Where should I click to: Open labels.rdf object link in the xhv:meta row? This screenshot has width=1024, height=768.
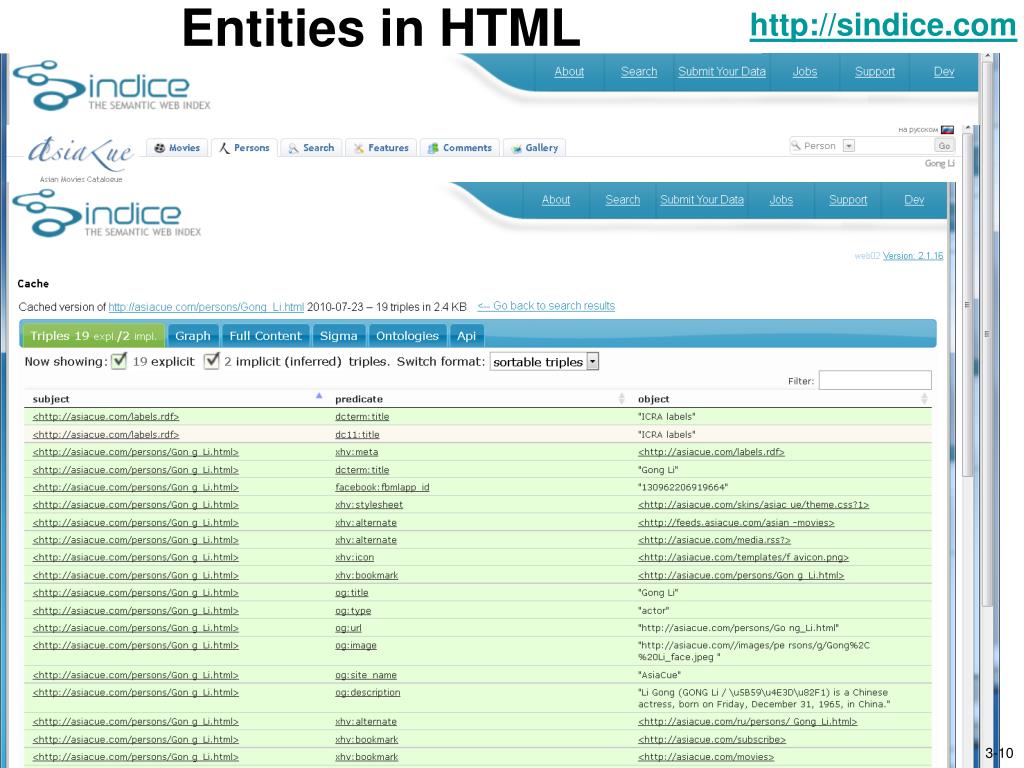(711, 452)
